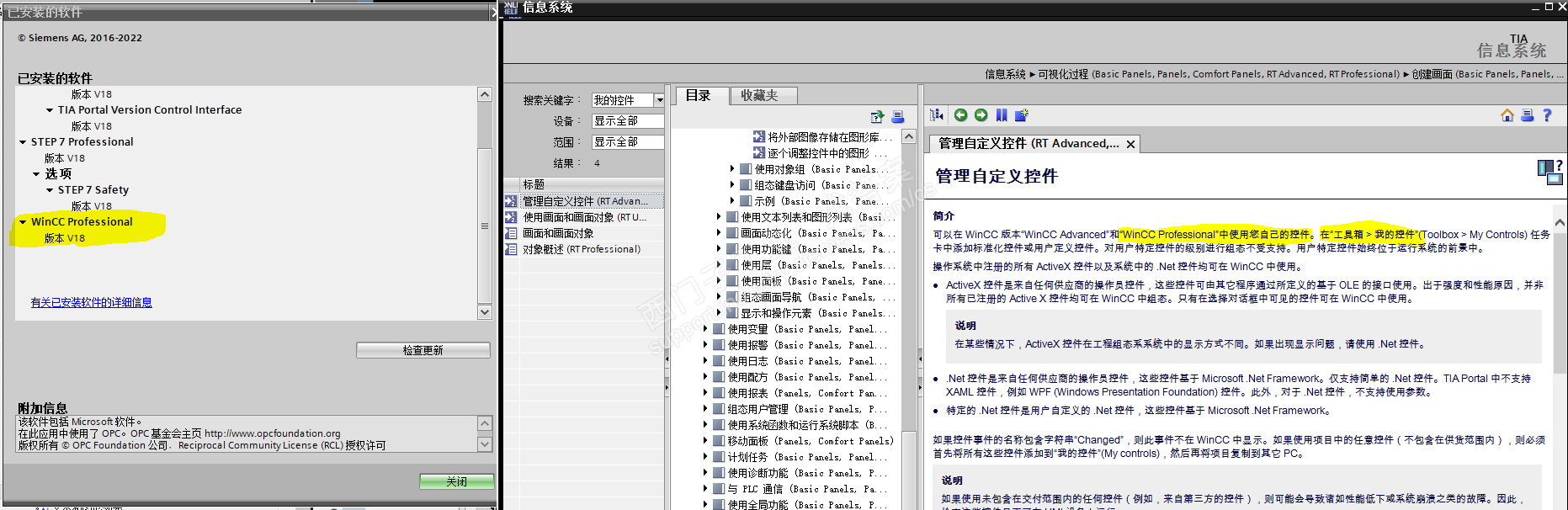Select search result 对象概述 (RT Professional)
Viewport: 1568px width, 510px height.
click(582, 249)
